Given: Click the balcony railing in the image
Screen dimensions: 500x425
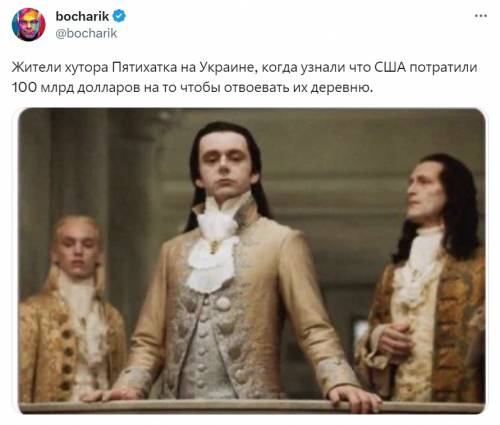Looking at the screenshot, I should pos(252,407).
